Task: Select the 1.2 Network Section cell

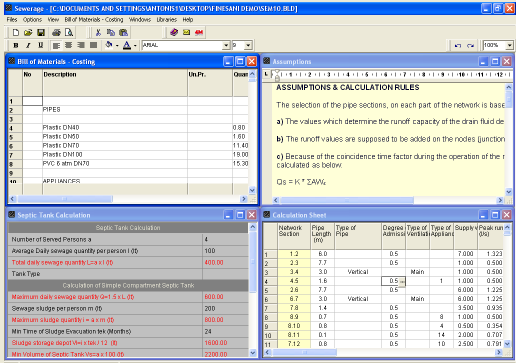Action: click(294, 254)
